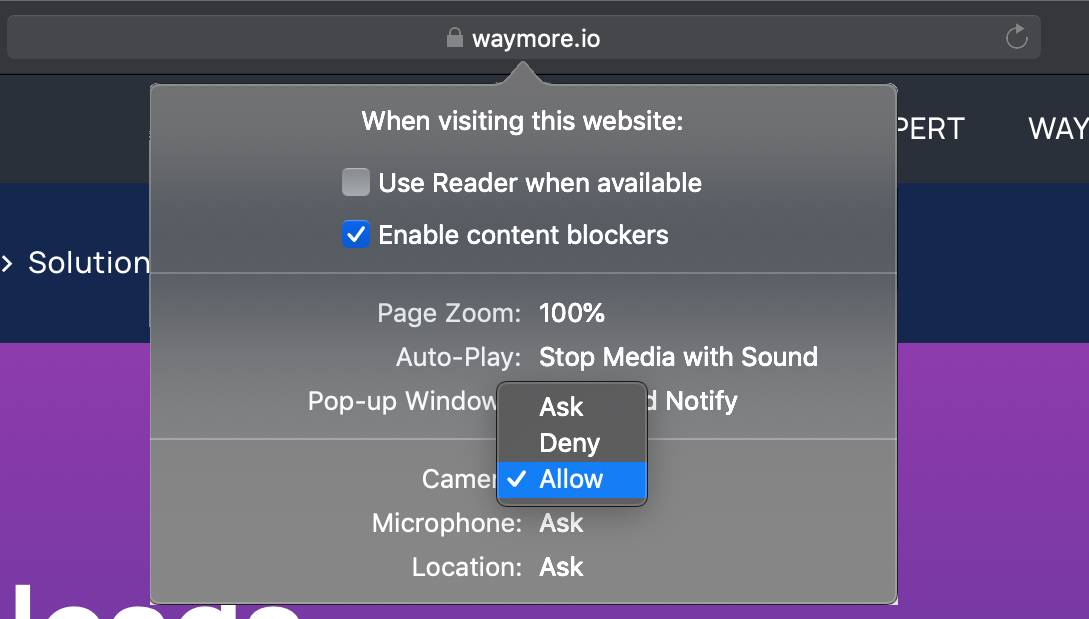1089x619 pixels.
Task: Click the waymore.io address bar
Action: coord(524,38)
